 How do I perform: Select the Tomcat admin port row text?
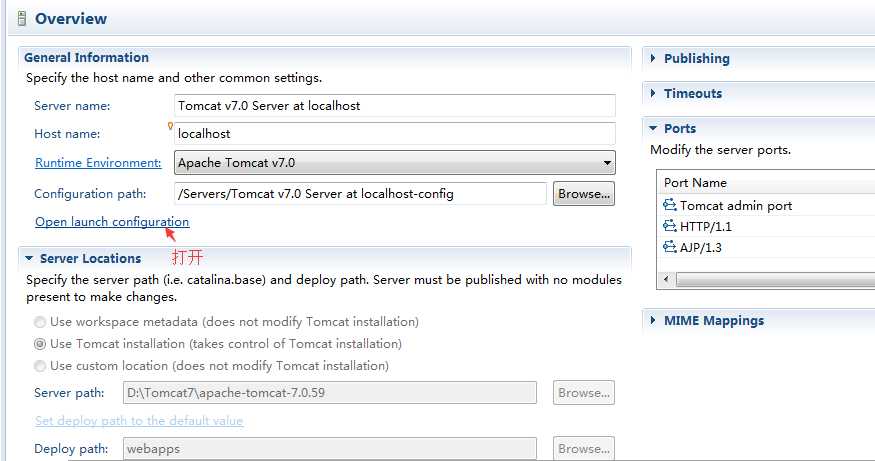click(x=735, y=205)
